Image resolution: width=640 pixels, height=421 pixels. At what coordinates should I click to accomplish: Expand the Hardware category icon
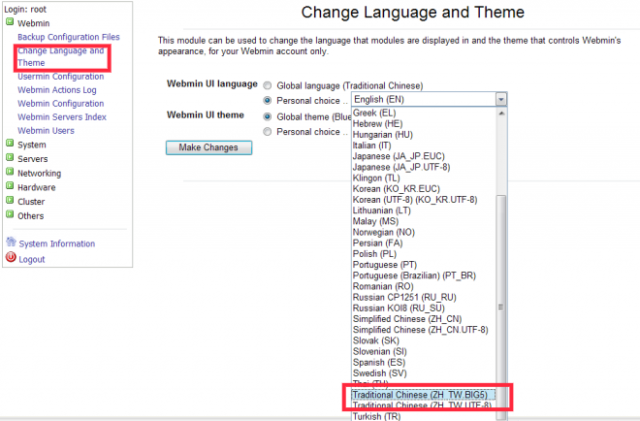pyautogui.click(x=10, y=186)
